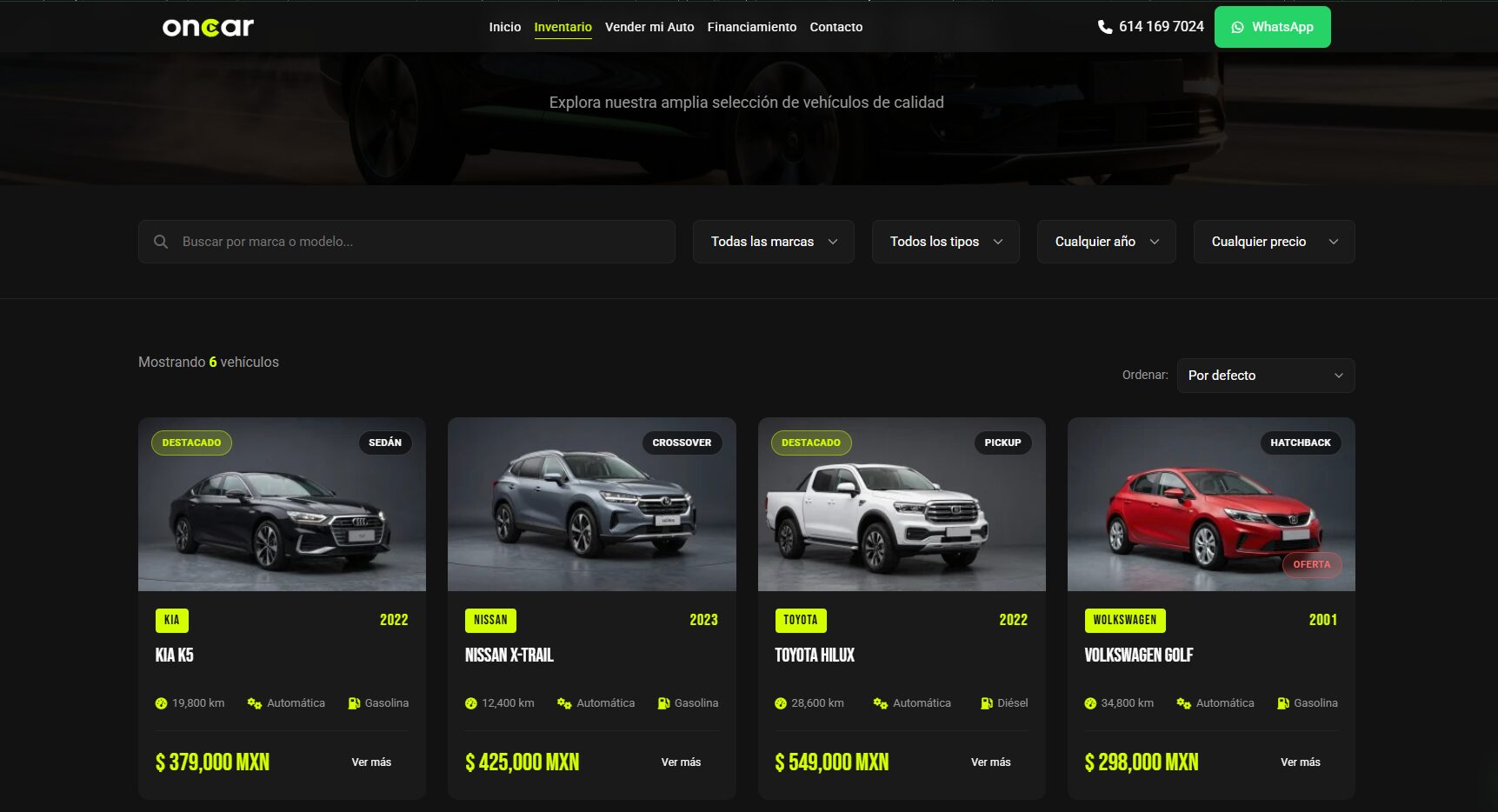Open the Por defecto sort dropdown
This screenshot has width=1498, height=812.
tap(1266, 376)
